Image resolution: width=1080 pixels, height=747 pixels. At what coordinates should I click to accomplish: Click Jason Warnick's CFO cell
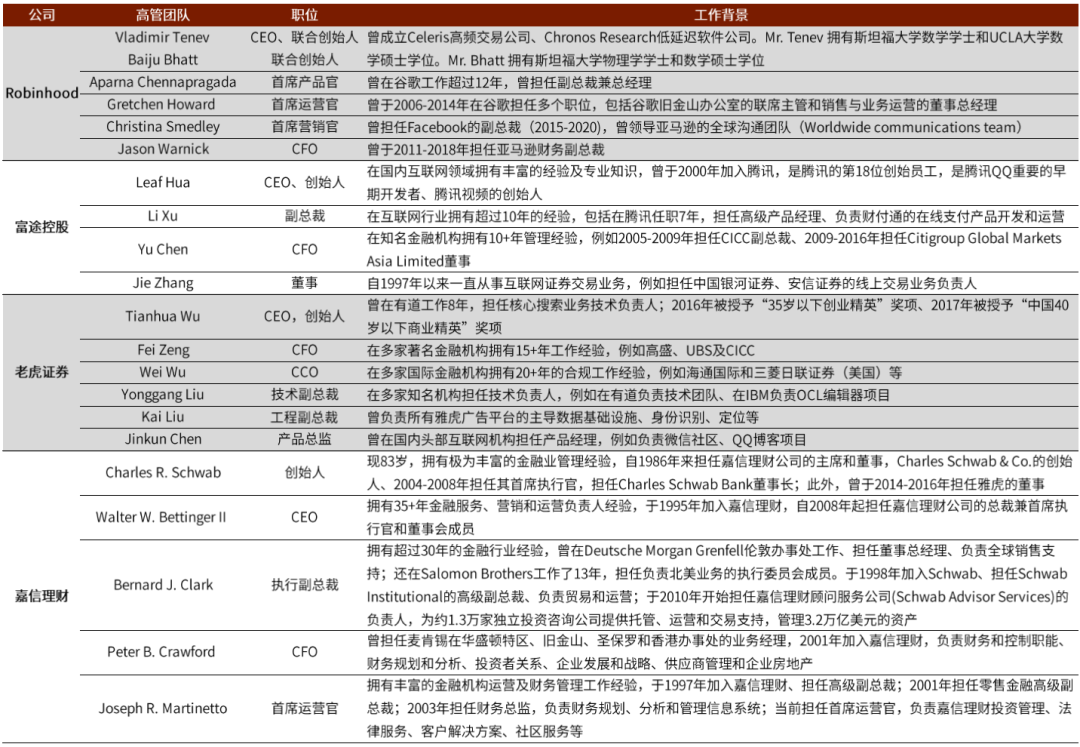[304, 149]
